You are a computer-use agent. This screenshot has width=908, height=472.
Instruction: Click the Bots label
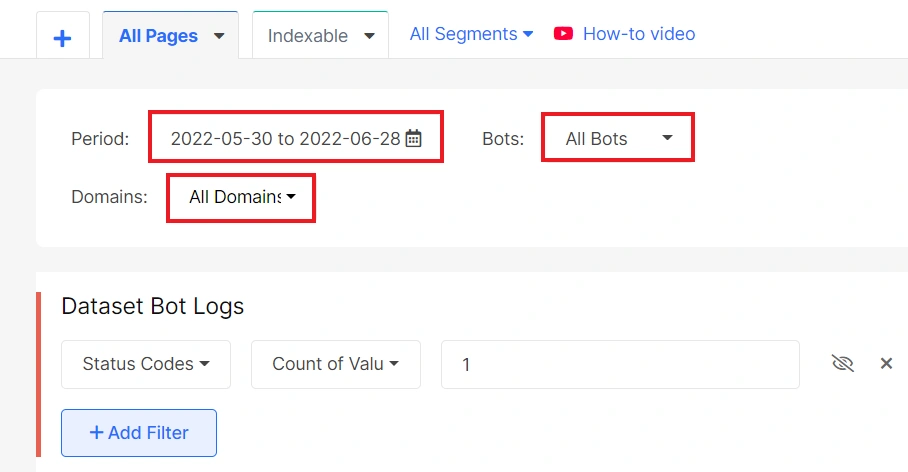[x=503, y=139]
